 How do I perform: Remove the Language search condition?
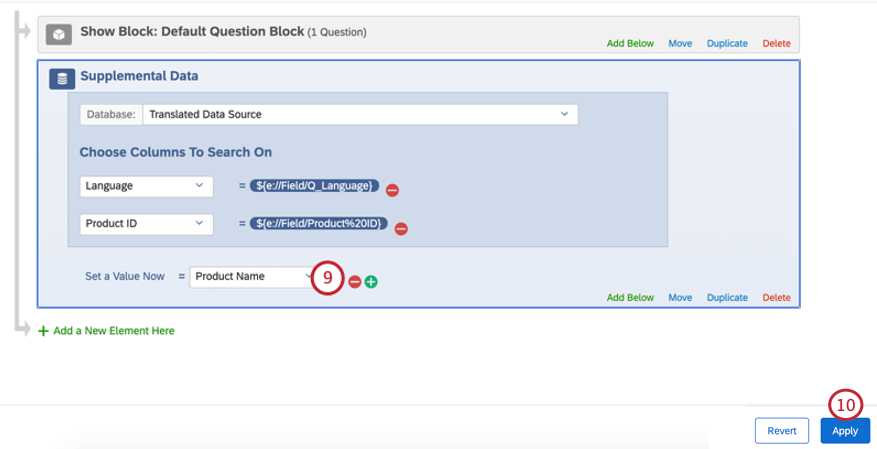[393, 190]
